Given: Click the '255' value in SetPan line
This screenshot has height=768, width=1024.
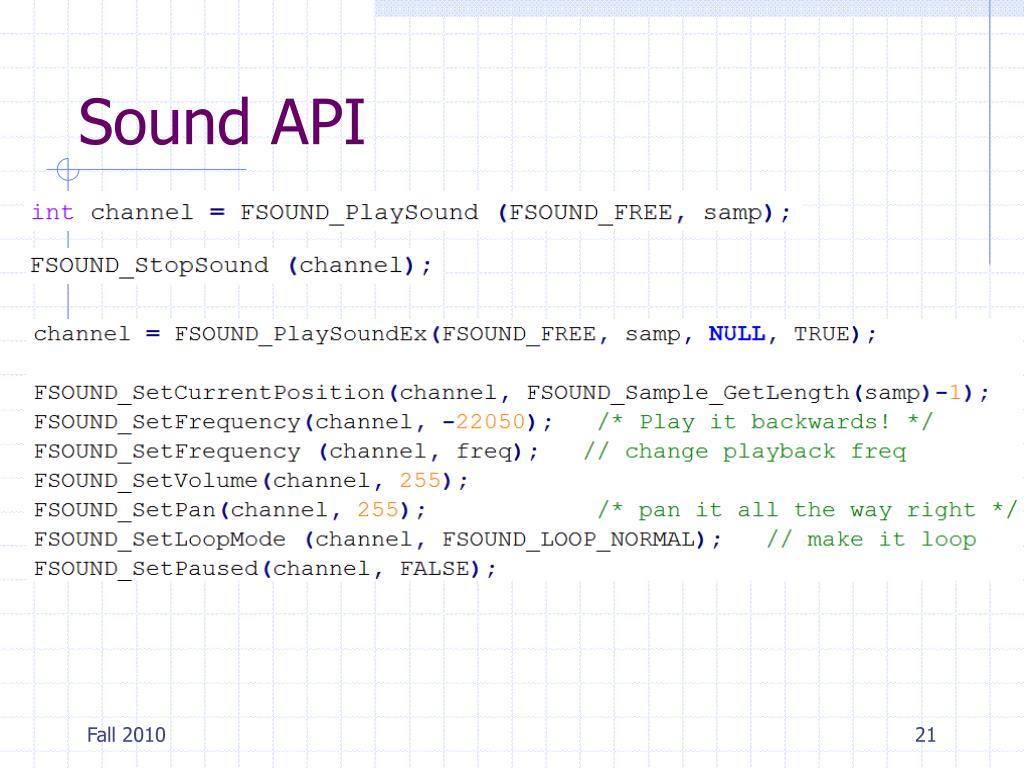Looking at the screenshot, I should 377,510.
